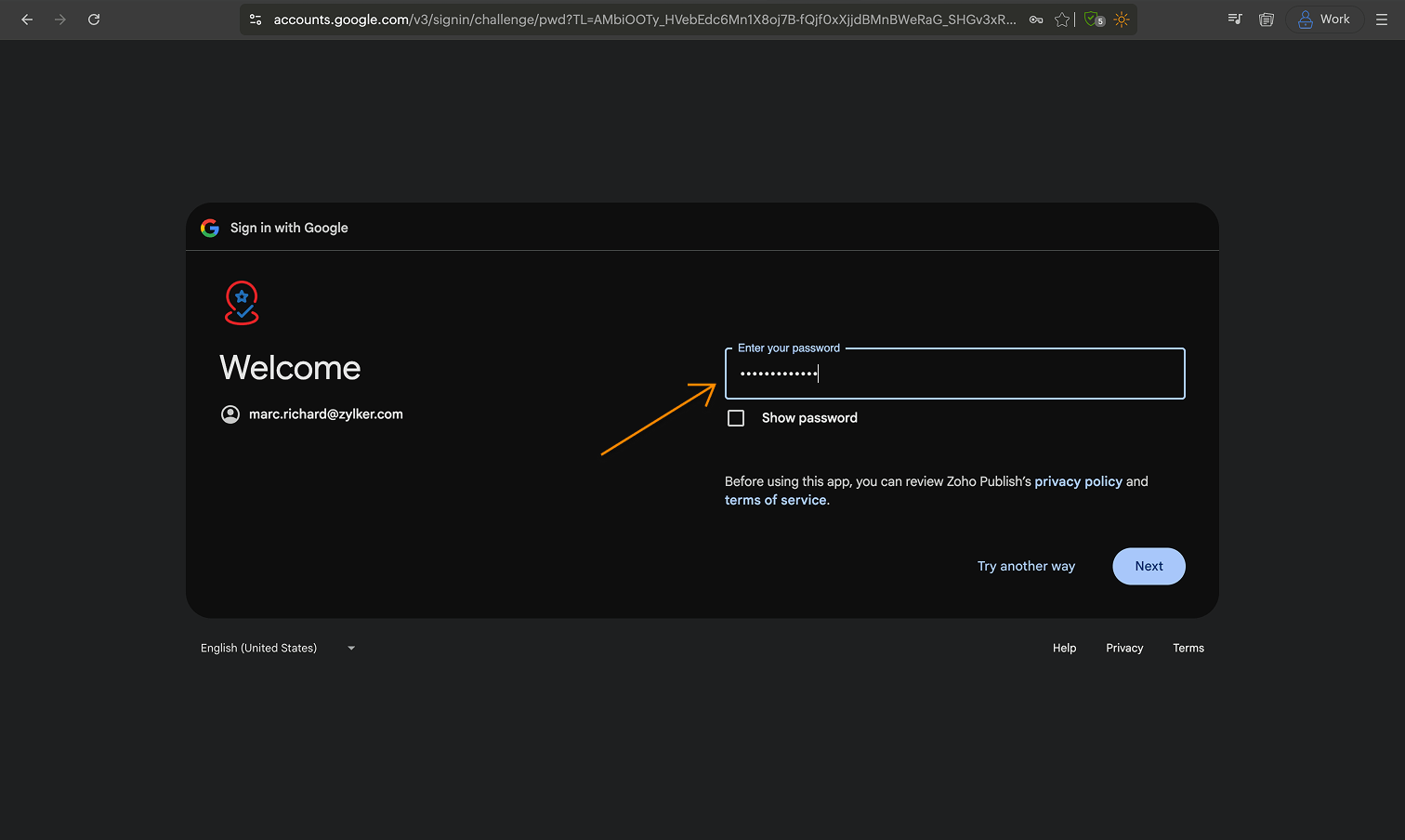Open the browser hamburger menu
The width and height of the screenshot is (1405, 840).
1382,20
